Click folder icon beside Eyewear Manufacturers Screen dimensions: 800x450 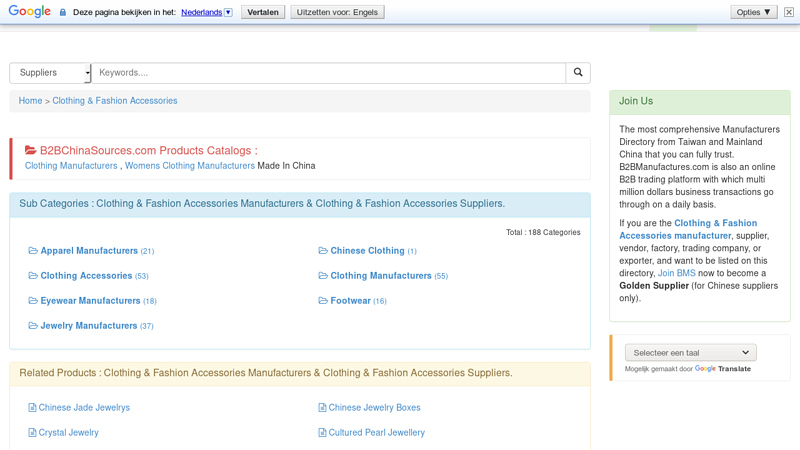click(x=33, y=301)
